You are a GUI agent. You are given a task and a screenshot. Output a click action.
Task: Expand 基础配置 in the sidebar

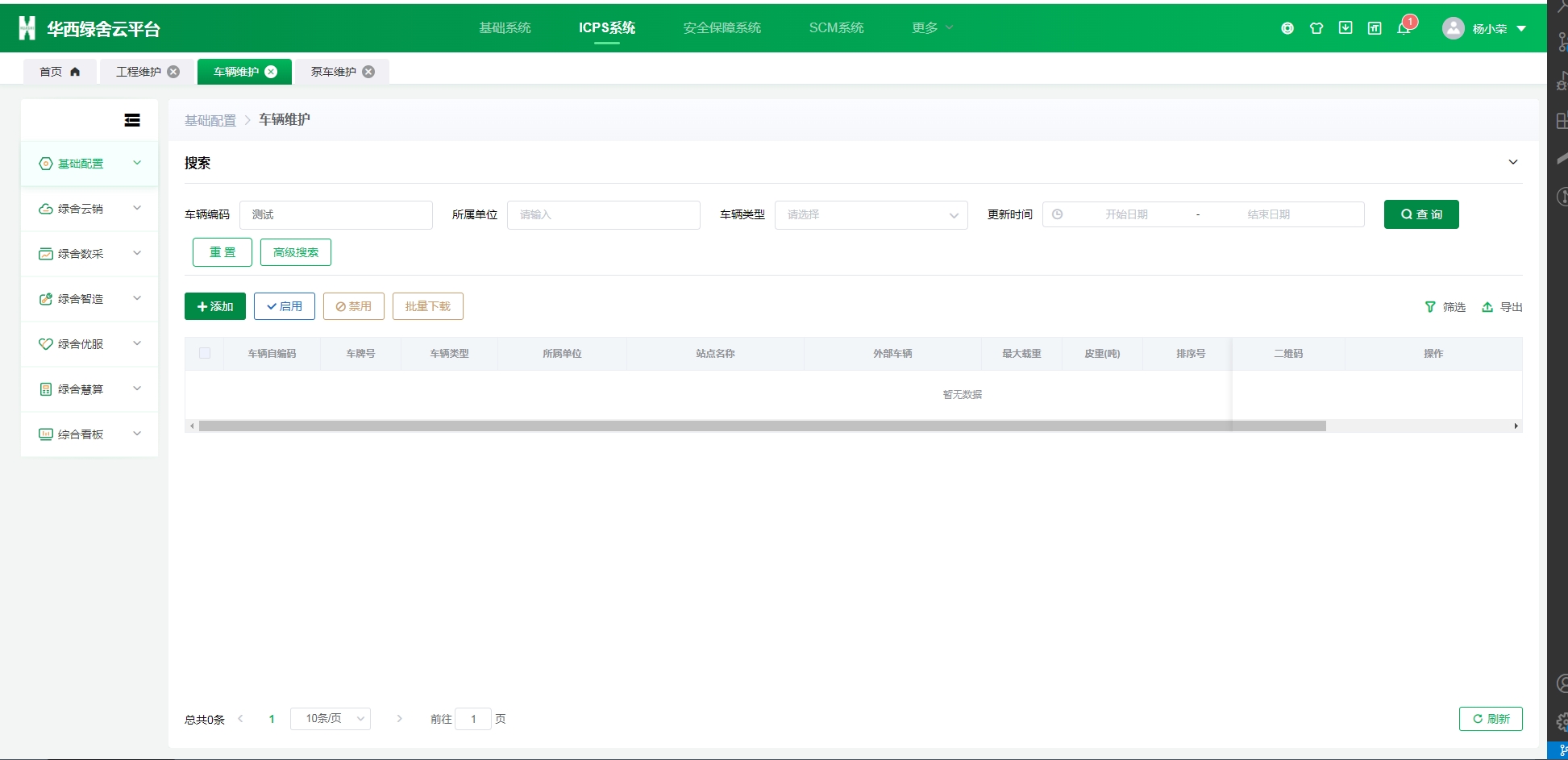89,164
